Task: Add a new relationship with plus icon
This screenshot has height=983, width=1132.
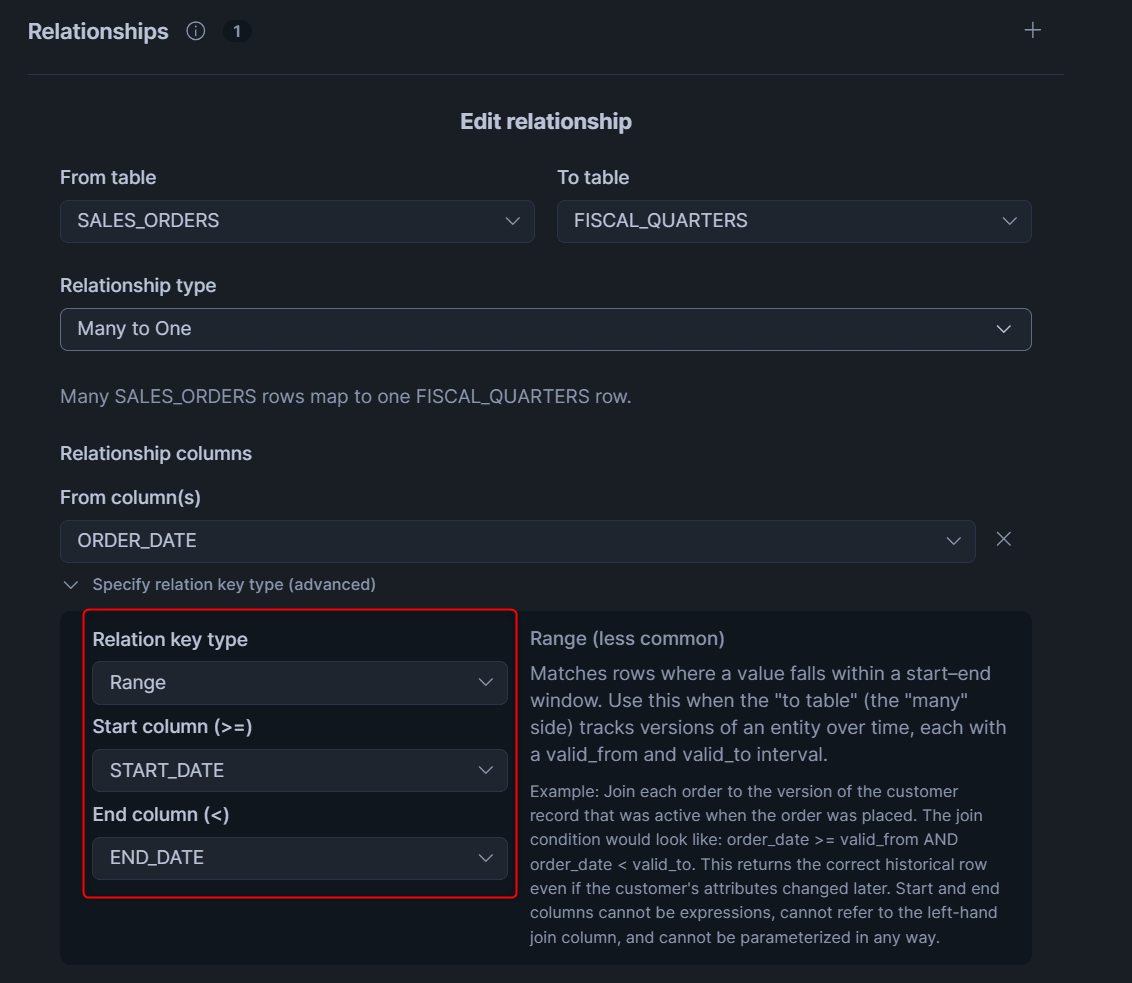Action: (x=1033, y=30)
